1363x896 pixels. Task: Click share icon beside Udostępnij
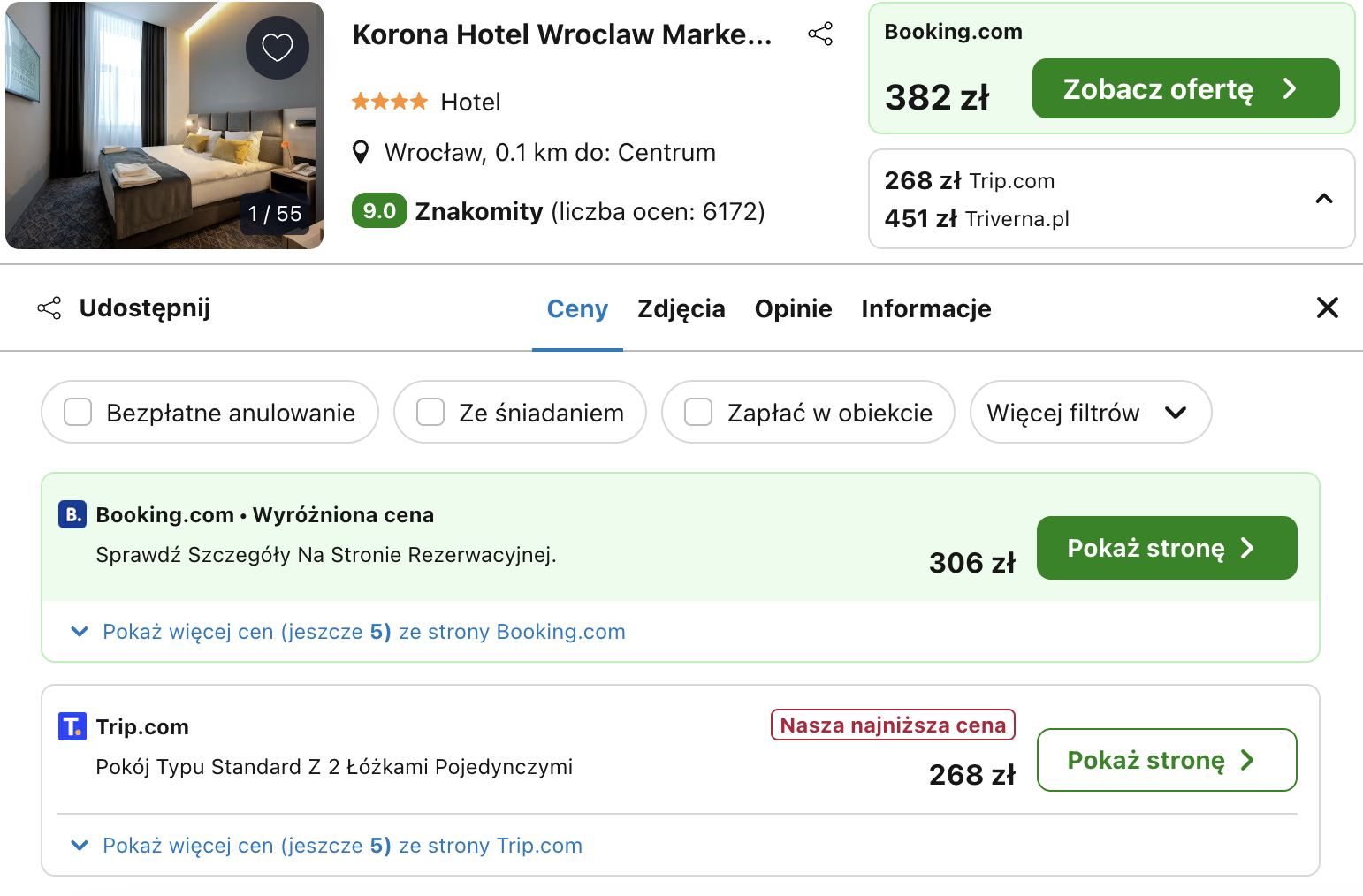pos(49,308)
